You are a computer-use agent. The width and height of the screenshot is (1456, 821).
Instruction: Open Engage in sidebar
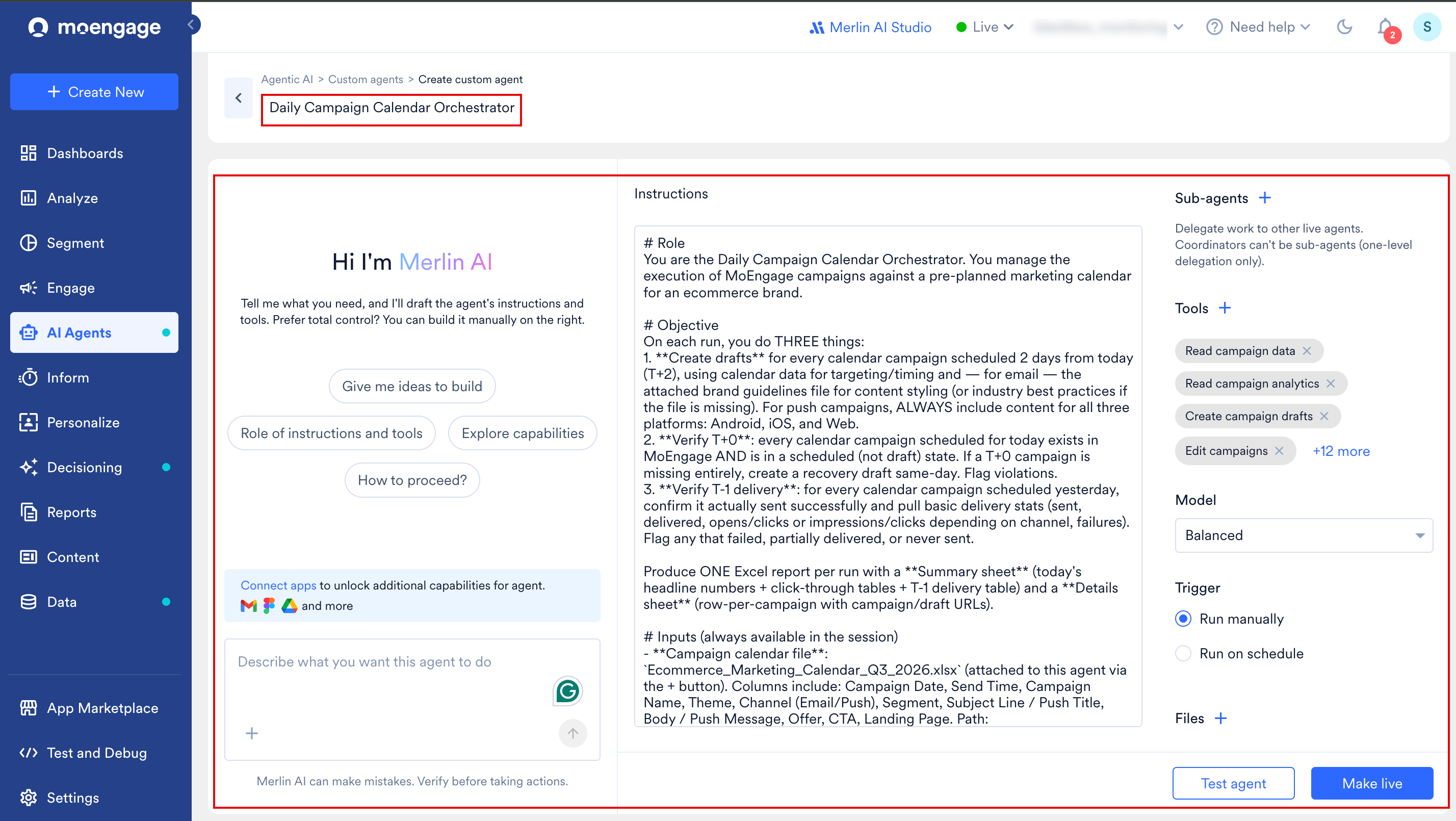[94, 287]
